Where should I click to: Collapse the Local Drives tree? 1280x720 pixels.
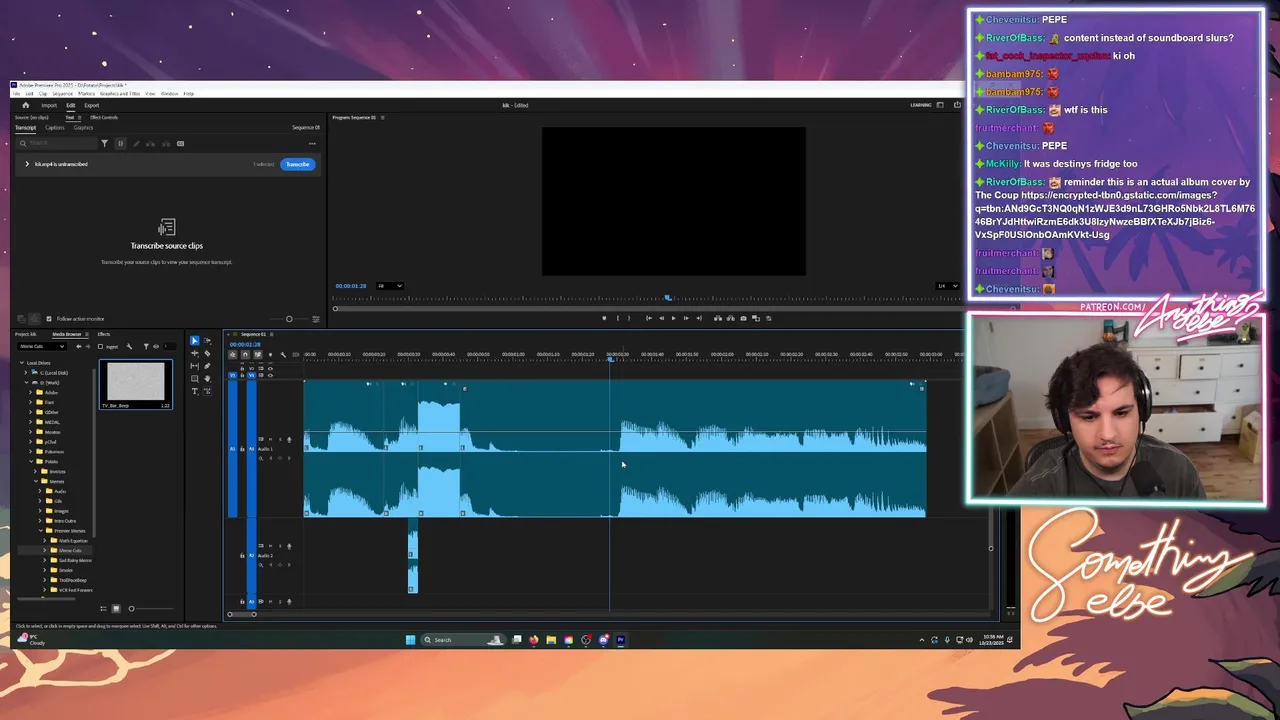(x=22, y=363)
